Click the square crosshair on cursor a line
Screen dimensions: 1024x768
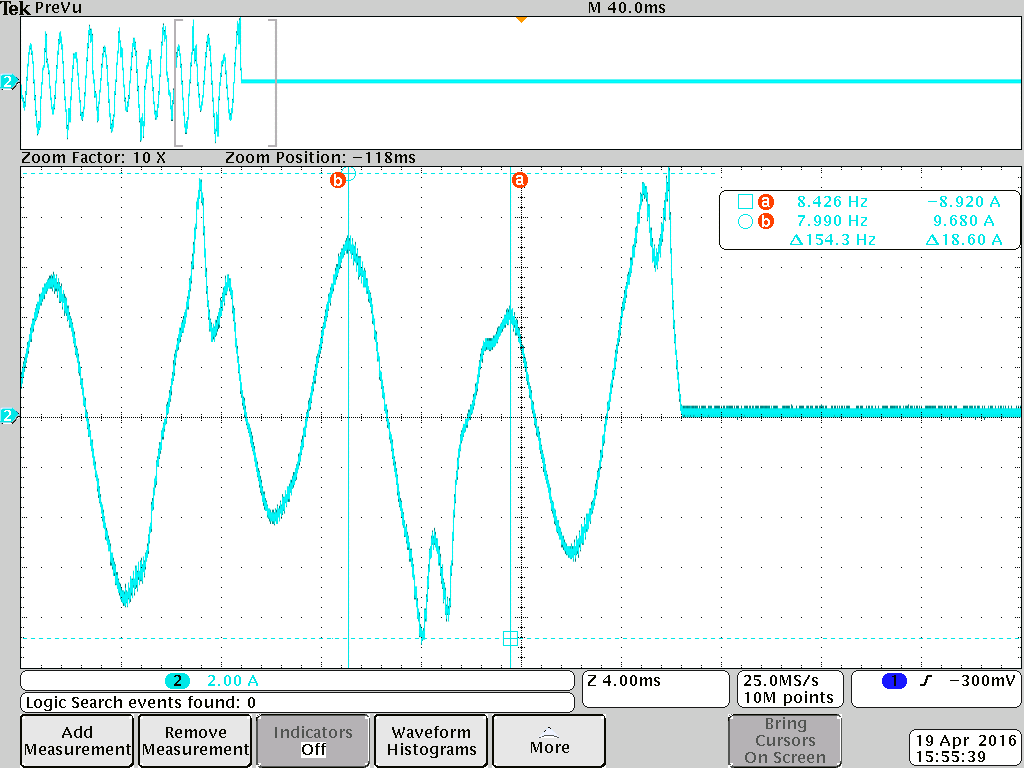coord(511,639)
